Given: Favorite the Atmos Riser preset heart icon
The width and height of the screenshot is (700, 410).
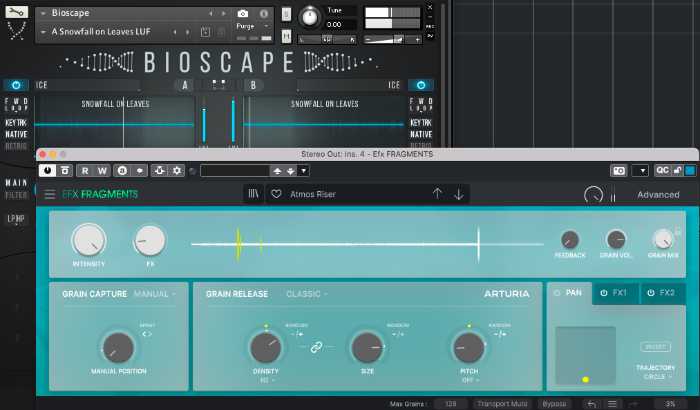Looking at the screenshot, I should [276, 194].
